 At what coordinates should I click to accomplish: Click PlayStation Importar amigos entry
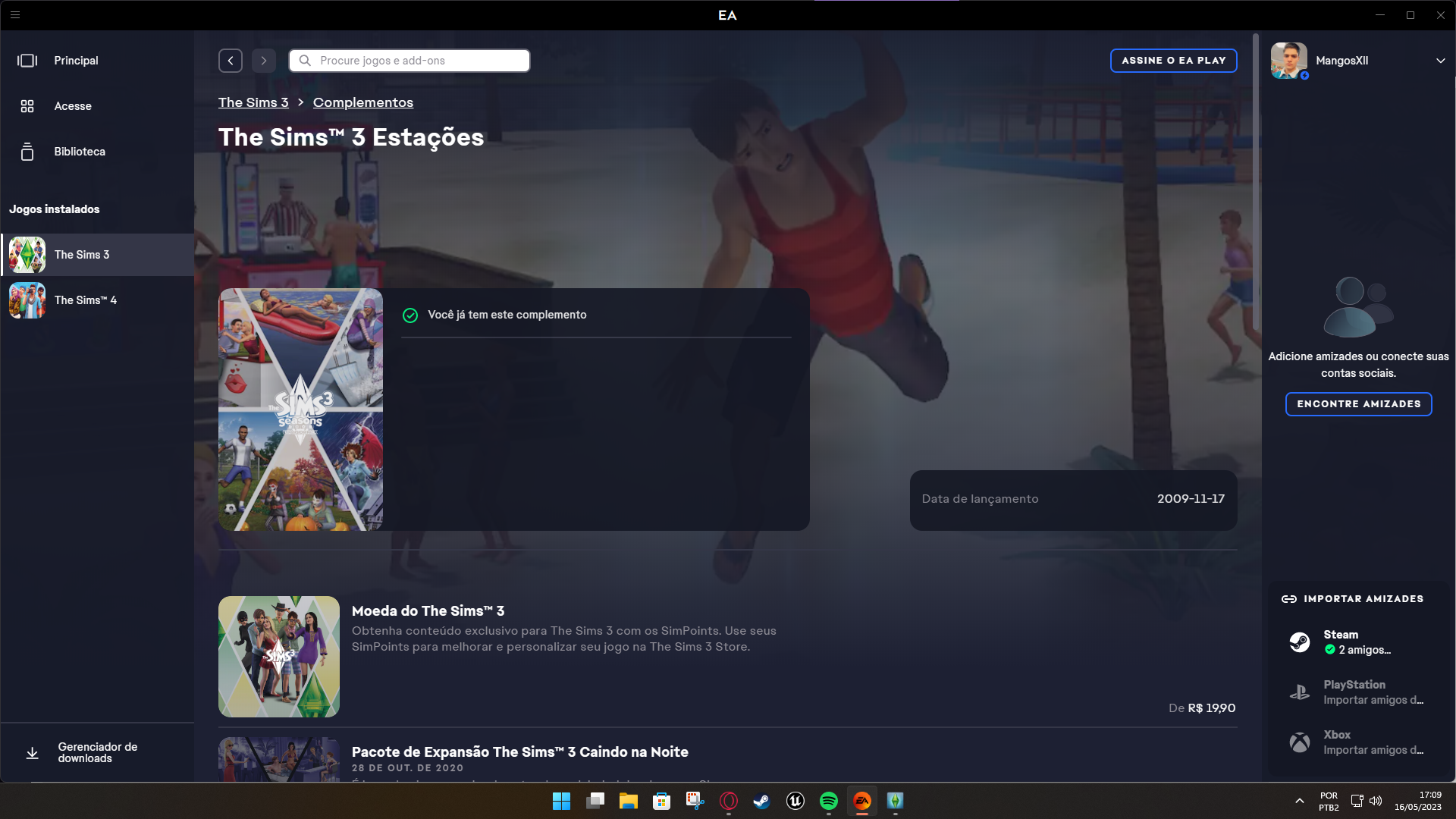pos(1358,692)
